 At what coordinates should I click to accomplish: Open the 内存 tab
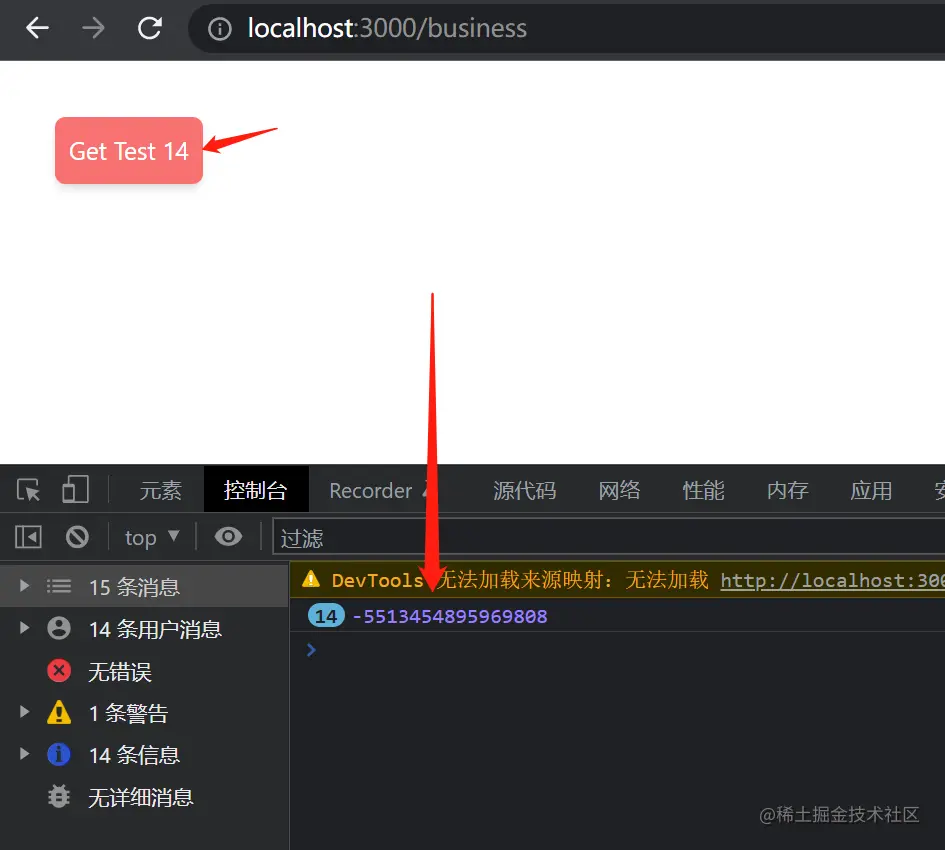tap(787, 490)
